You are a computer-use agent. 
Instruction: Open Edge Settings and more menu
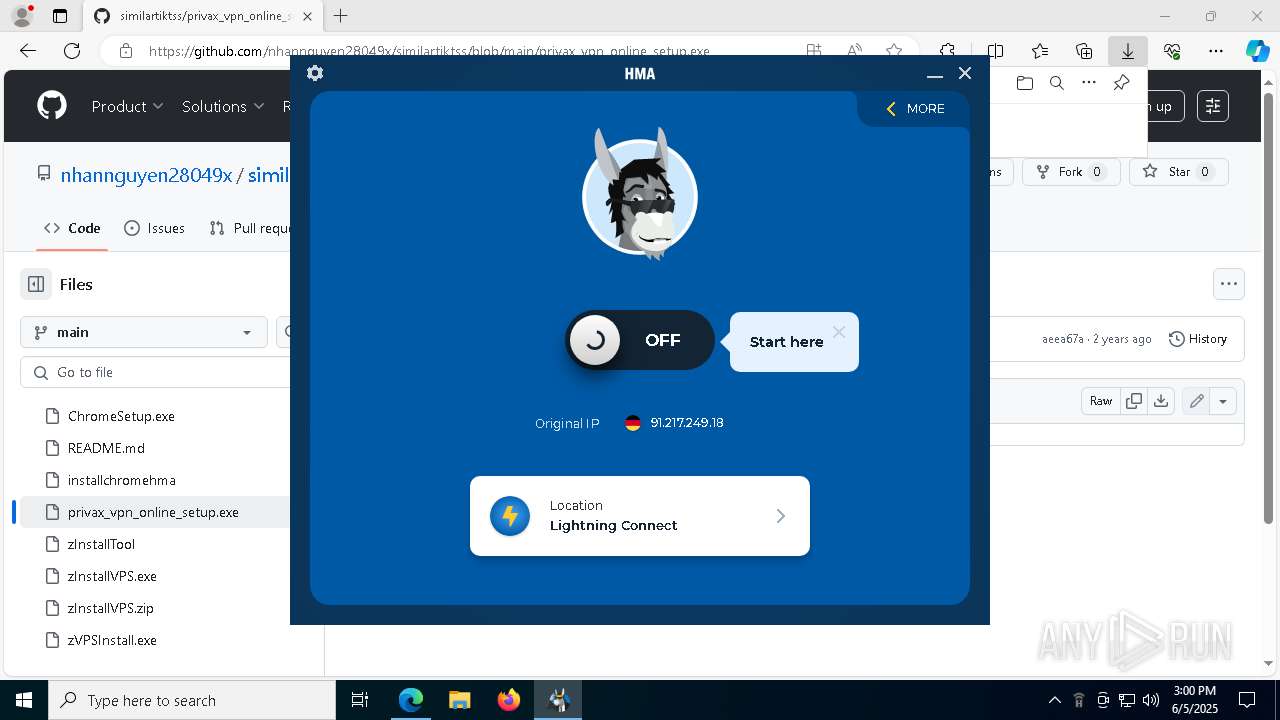click(1216, 51)
